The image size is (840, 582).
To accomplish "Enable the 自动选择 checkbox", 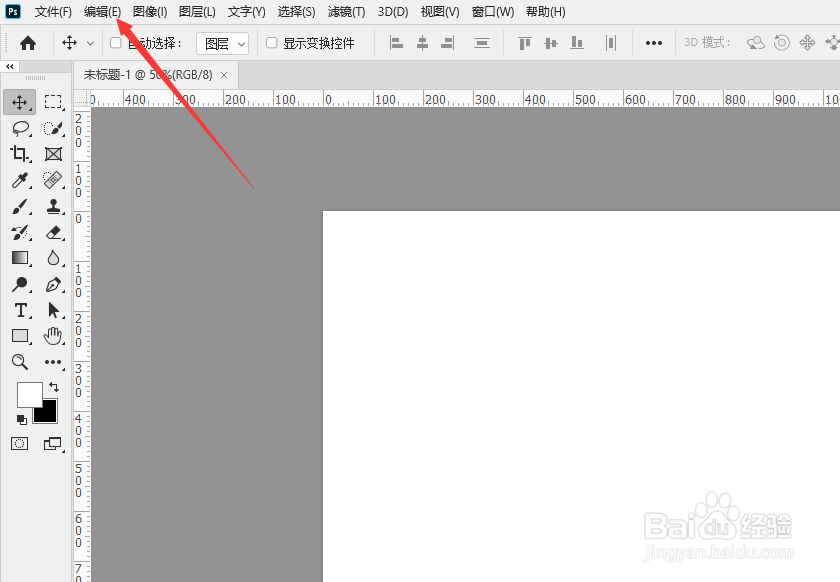I will (x=116, y=42).
